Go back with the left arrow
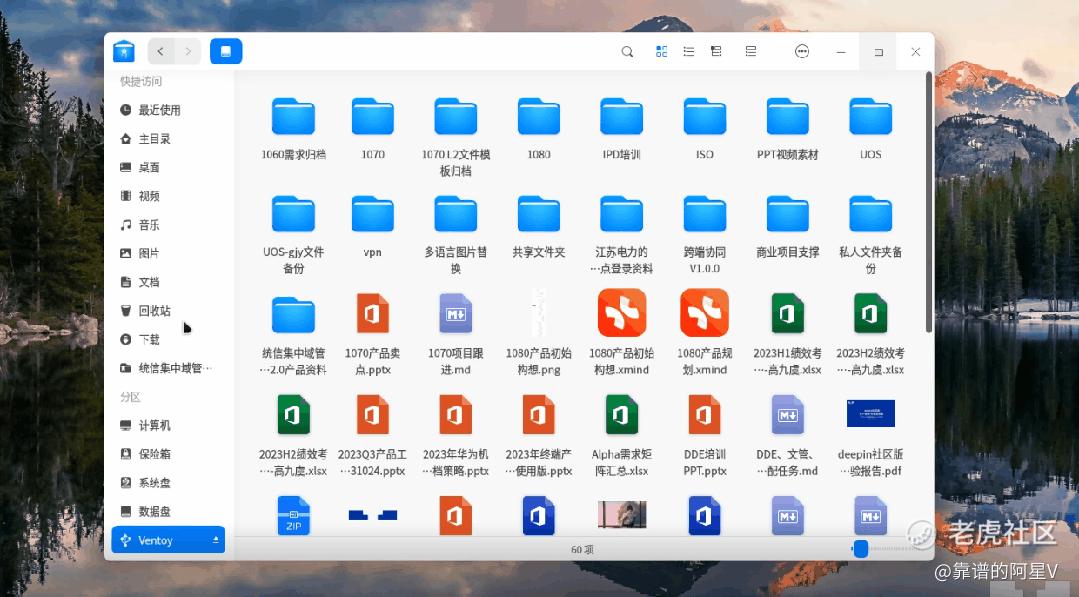This screenshot has width=1079, height=597. (x=160, y=52)
